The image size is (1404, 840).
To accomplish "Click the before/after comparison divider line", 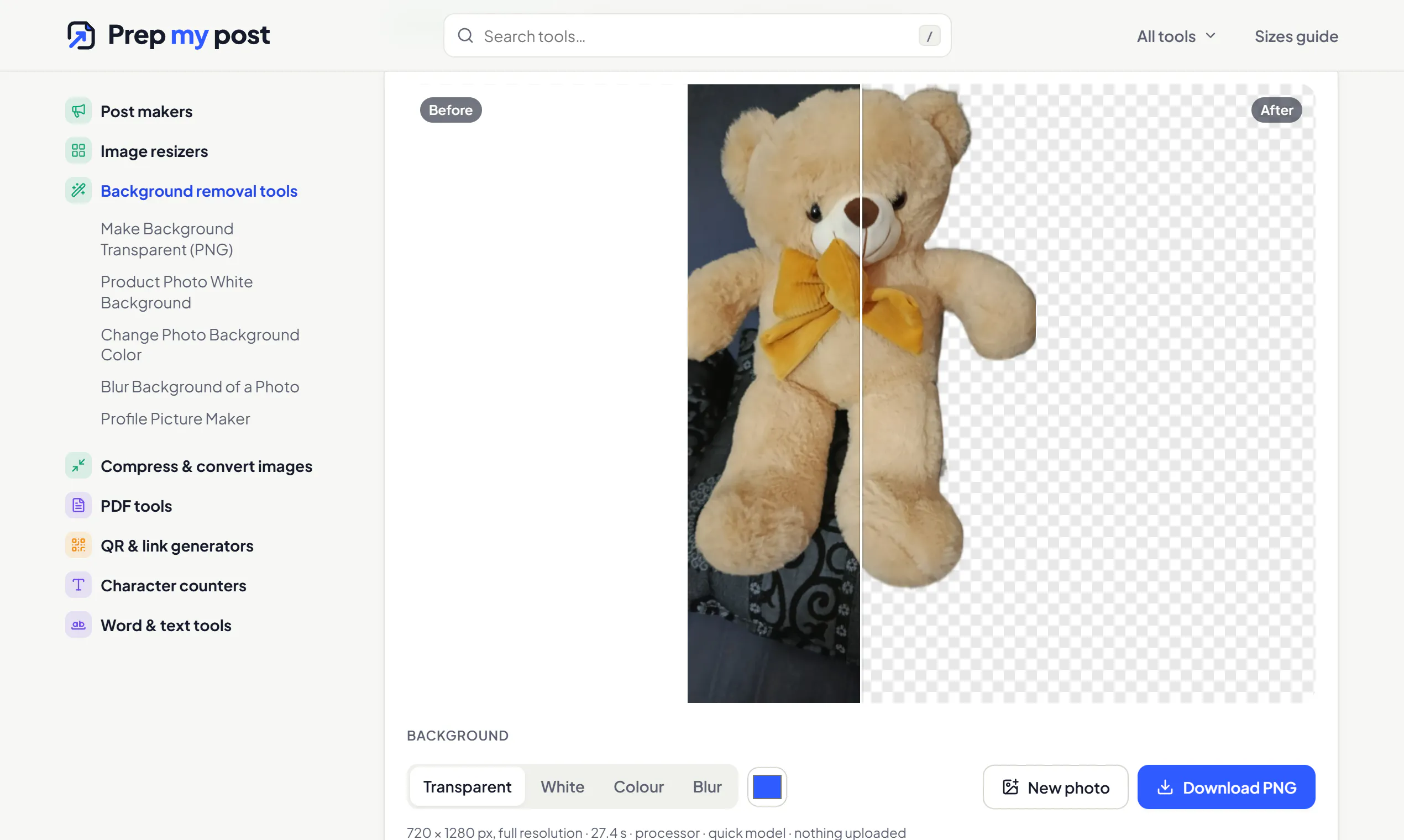I will (861, 393).
